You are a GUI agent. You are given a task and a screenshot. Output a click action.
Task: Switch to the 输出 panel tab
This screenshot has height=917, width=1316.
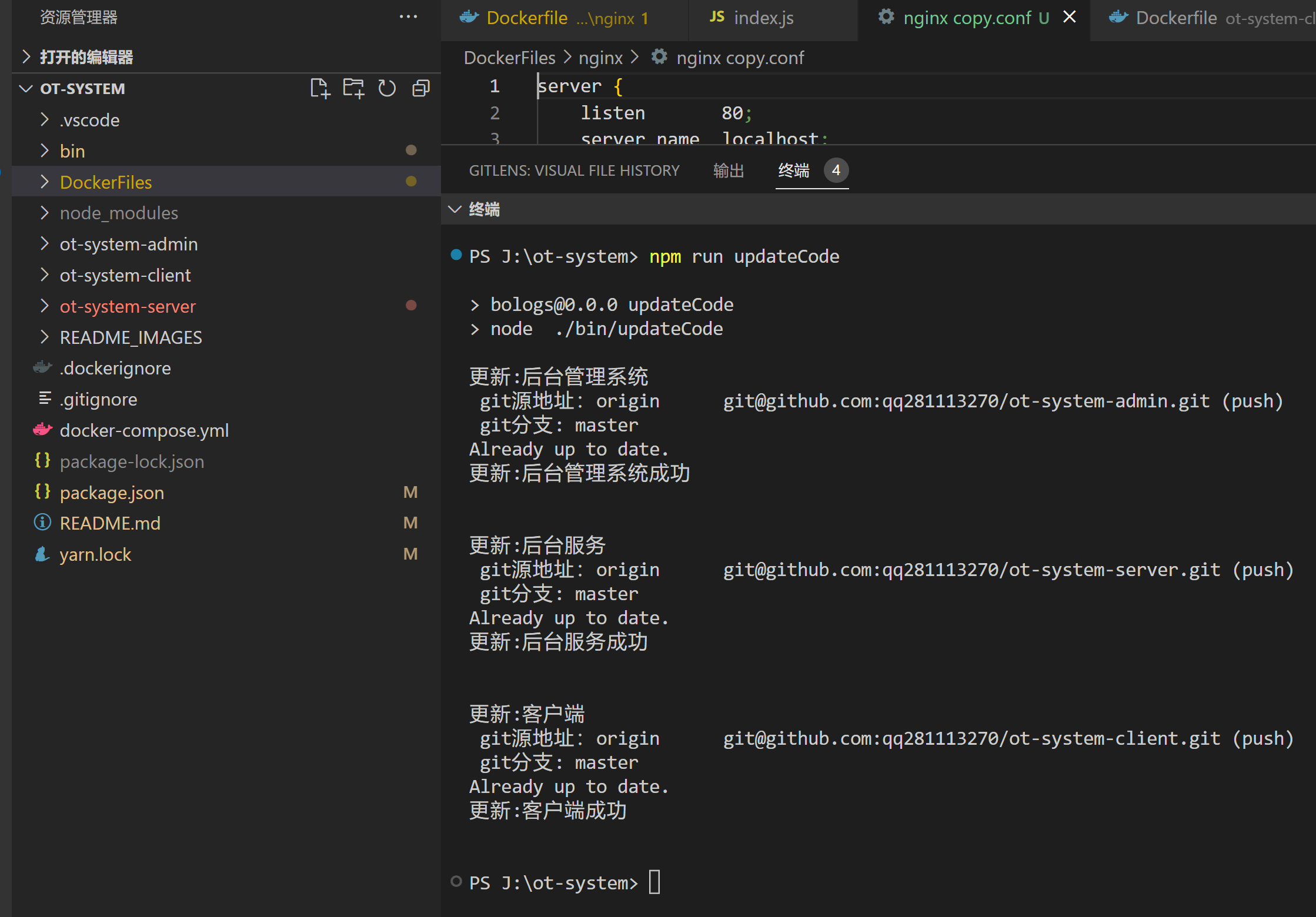pyautogui.click(x=728, y=170)
